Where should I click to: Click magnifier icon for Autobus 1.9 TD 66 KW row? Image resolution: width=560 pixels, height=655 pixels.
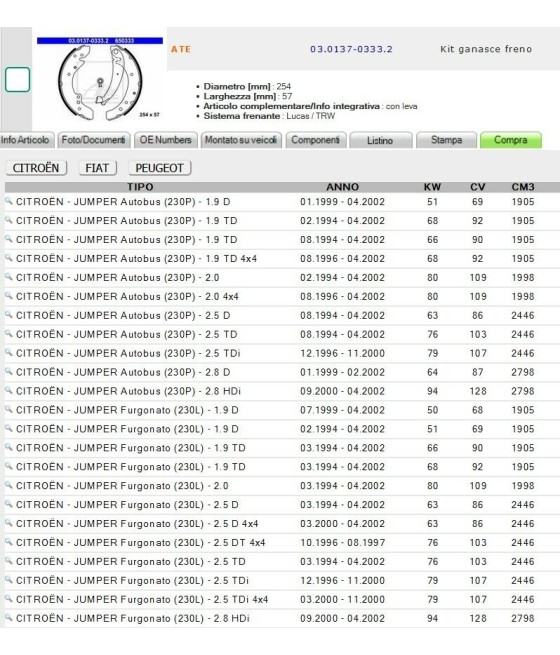pos(9,239)
